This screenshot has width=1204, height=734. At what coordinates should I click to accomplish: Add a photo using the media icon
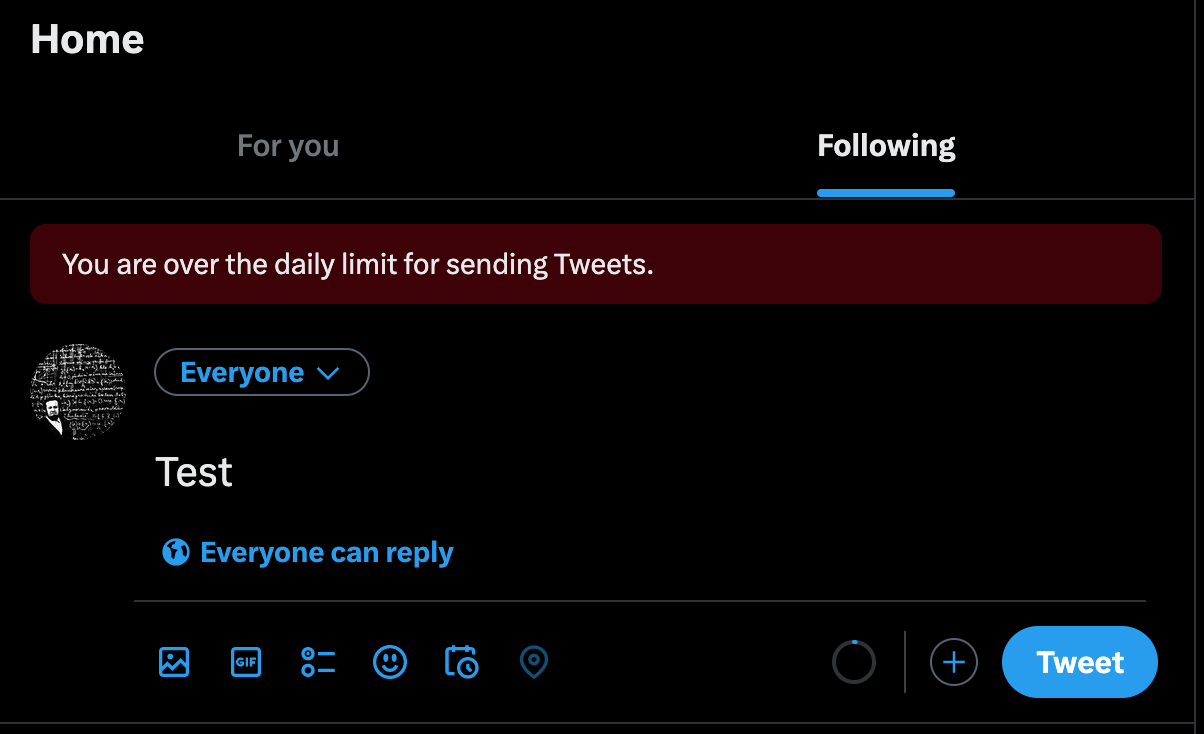174,662
